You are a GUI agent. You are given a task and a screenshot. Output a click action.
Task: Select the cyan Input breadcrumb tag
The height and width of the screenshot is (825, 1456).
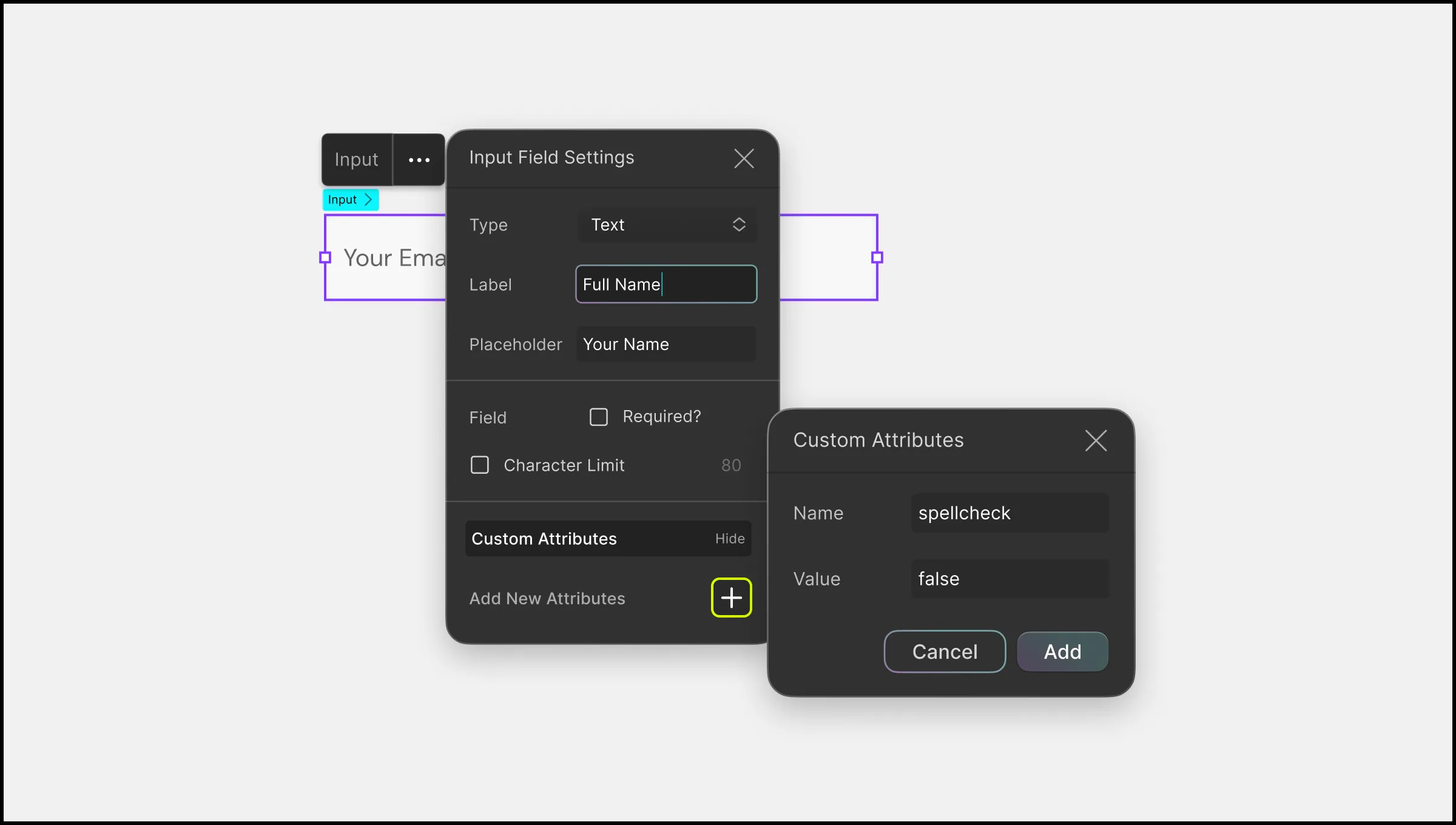pyautogui.click(x=350, y=200)
